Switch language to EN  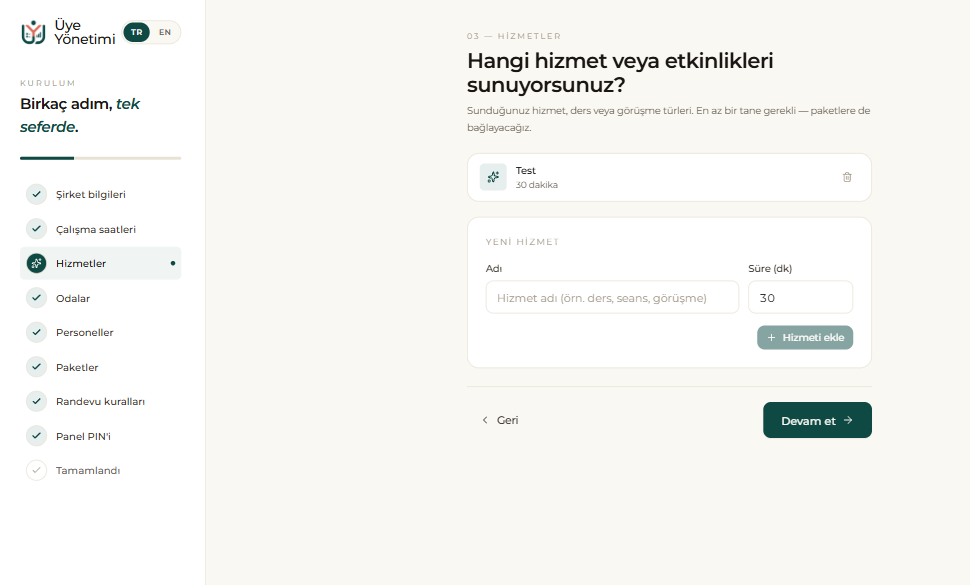pos(165,32)
